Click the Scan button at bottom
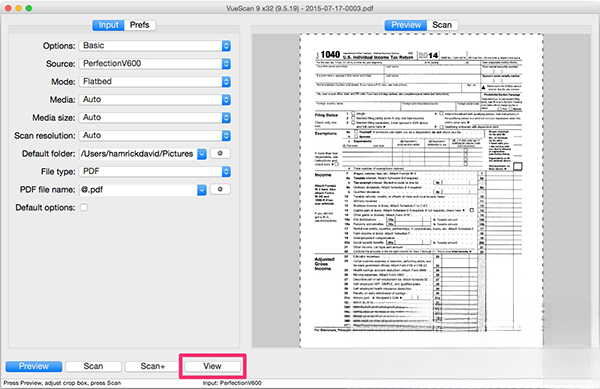The width and height of the screenshot is (600, 389). coord(93,366)
